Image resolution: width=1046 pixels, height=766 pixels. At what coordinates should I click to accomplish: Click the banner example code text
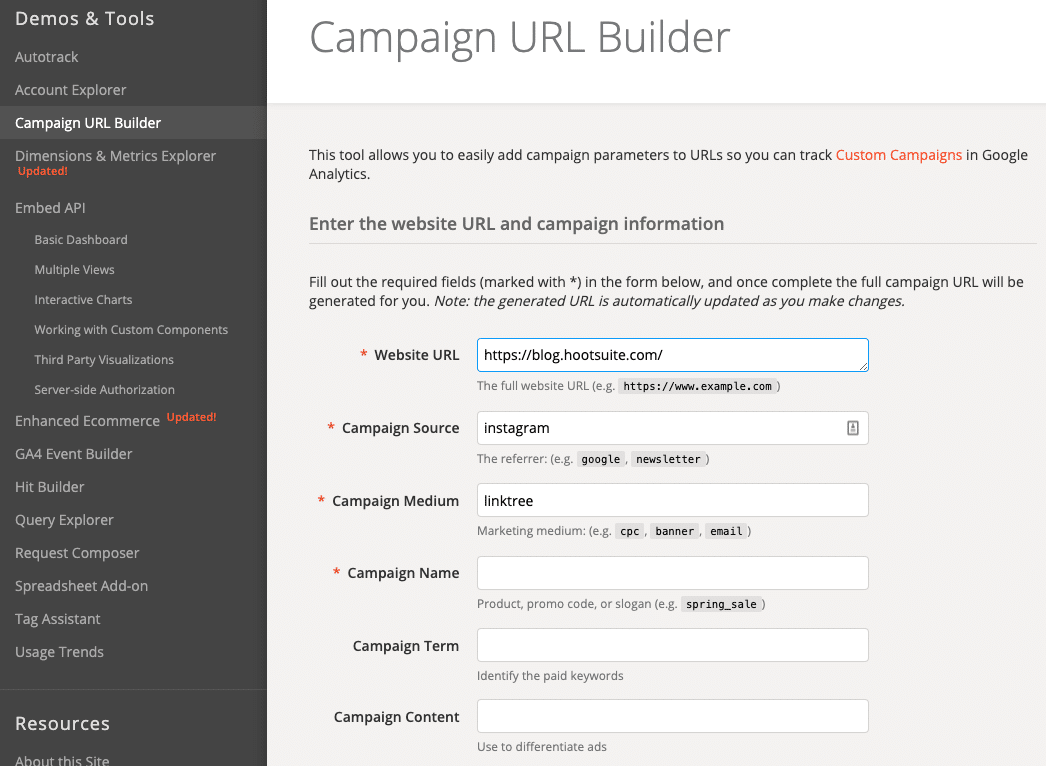674,531
